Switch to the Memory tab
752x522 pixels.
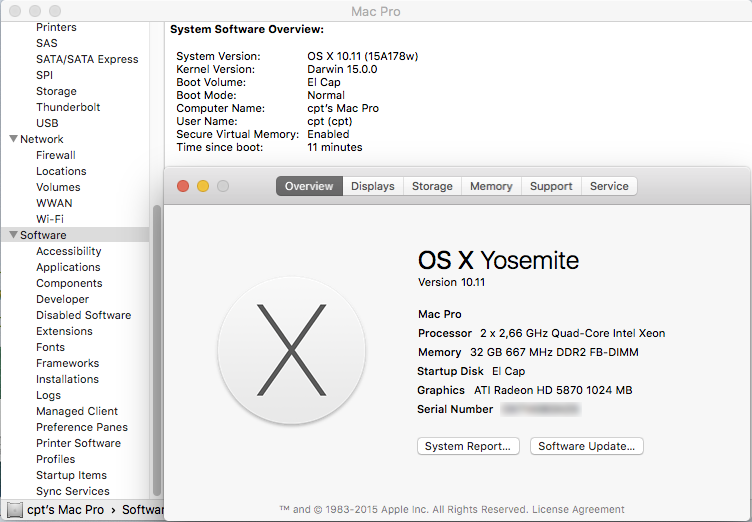491,186
